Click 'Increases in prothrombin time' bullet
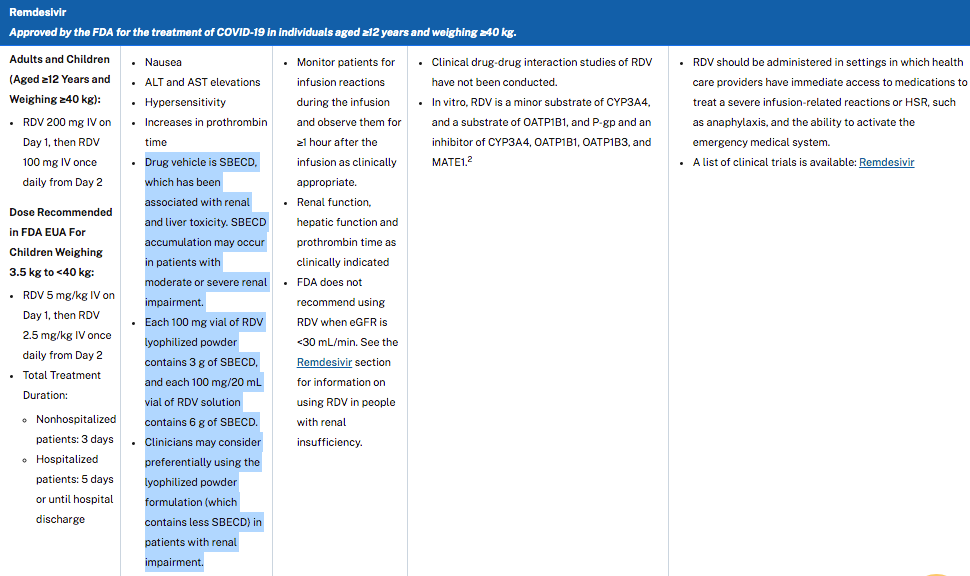This screenshot has width=970, height=576. [206, 132]
